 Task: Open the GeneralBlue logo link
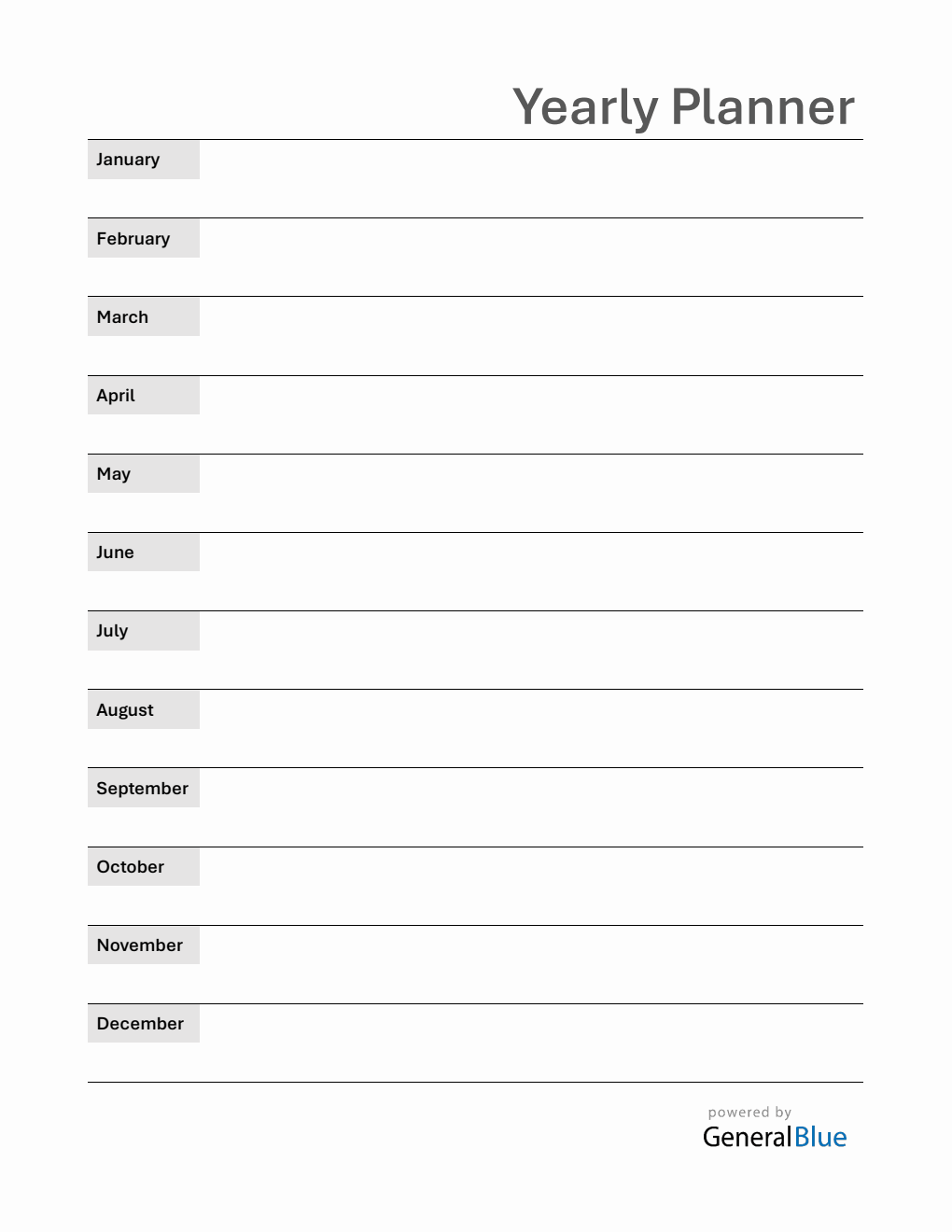coord(775,1137)
